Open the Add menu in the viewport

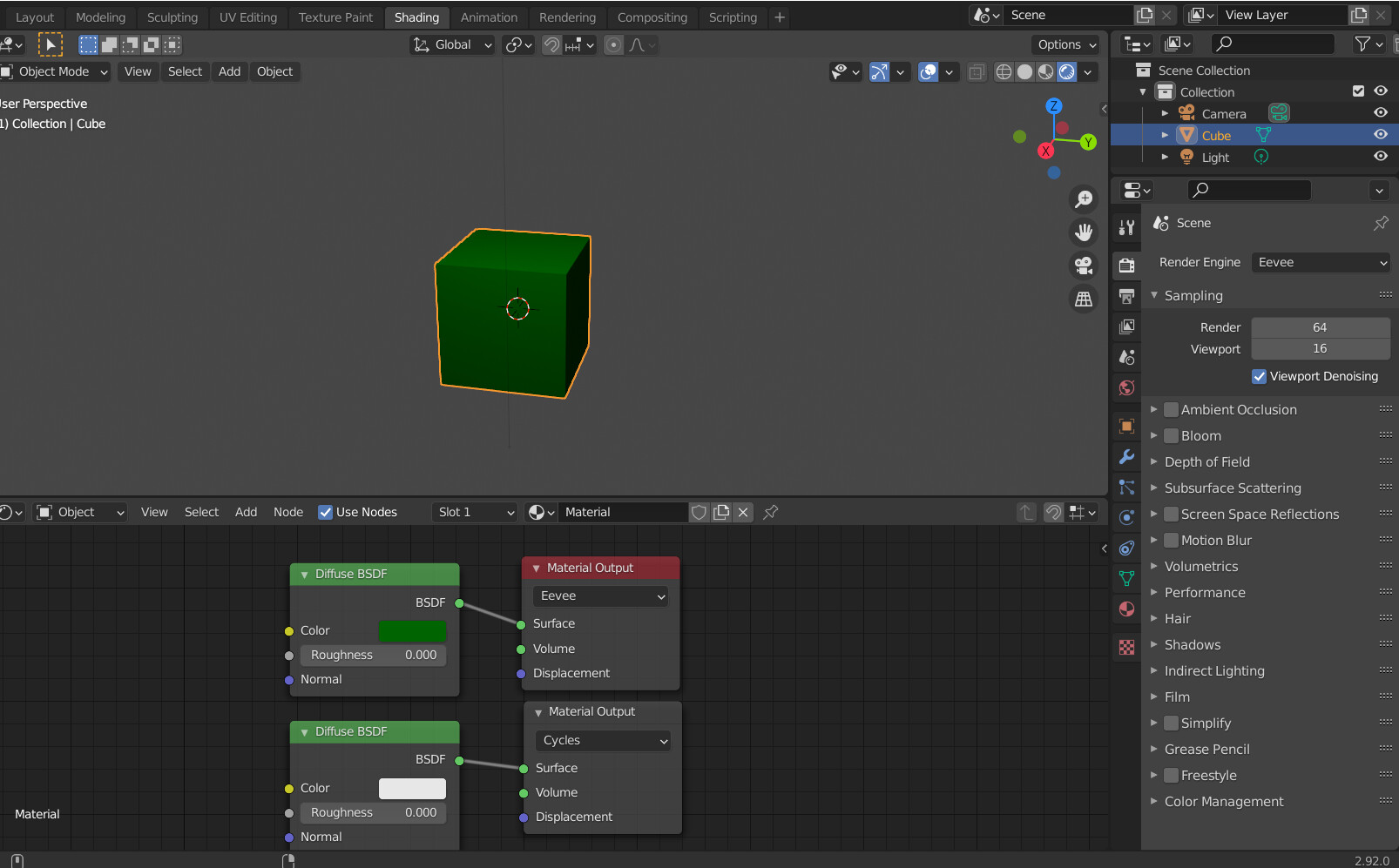pos(229,71)
